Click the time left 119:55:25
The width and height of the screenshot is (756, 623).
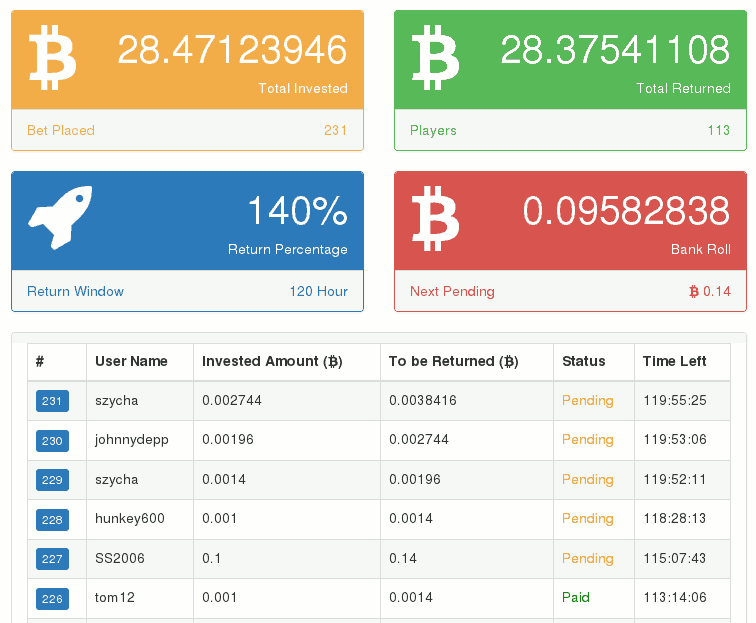675,401
